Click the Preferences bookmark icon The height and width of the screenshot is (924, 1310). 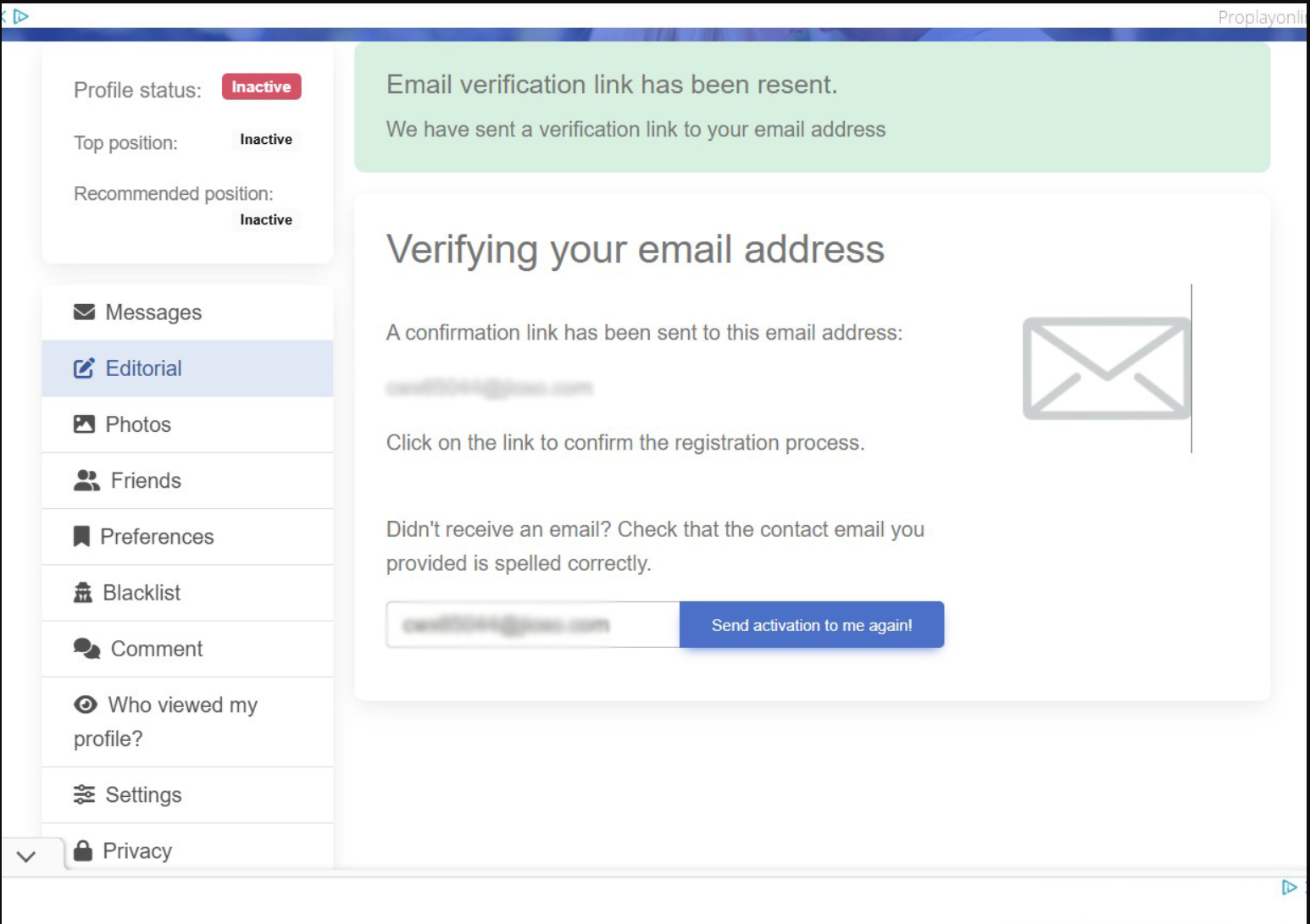(81, 536)
